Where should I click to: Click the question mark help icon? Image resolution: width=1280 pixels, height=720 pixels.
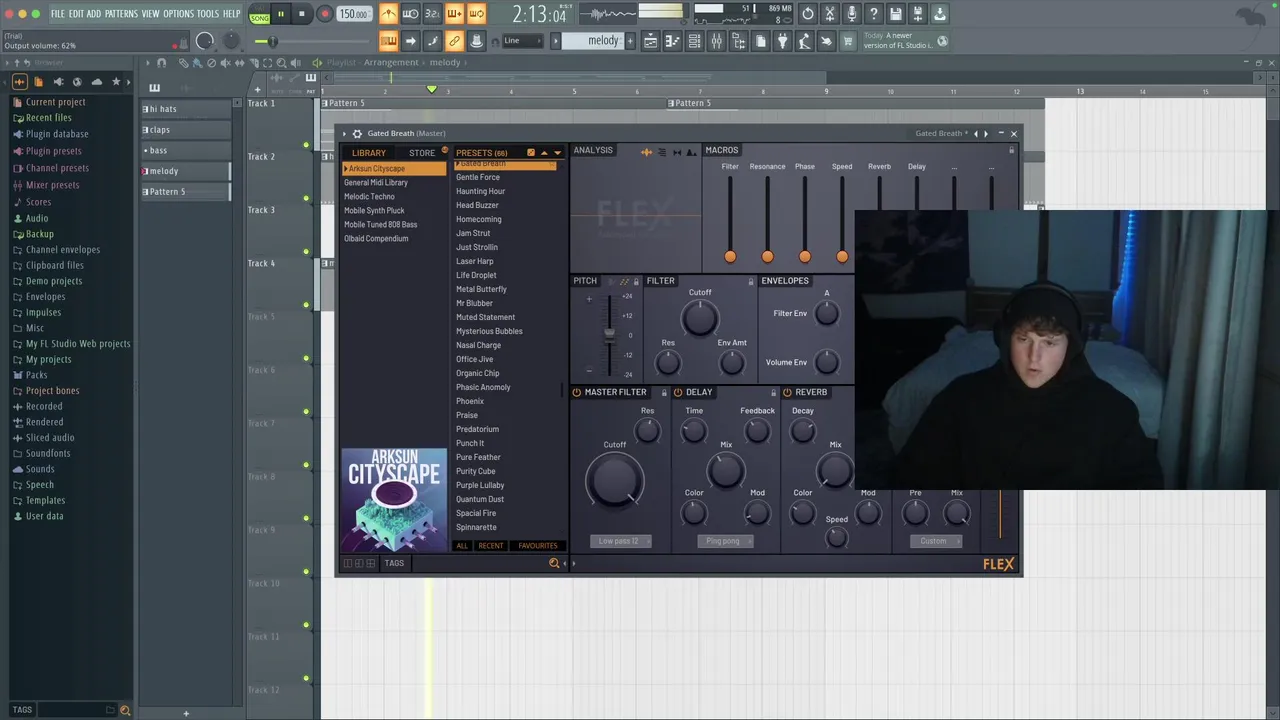click(874, 14)
